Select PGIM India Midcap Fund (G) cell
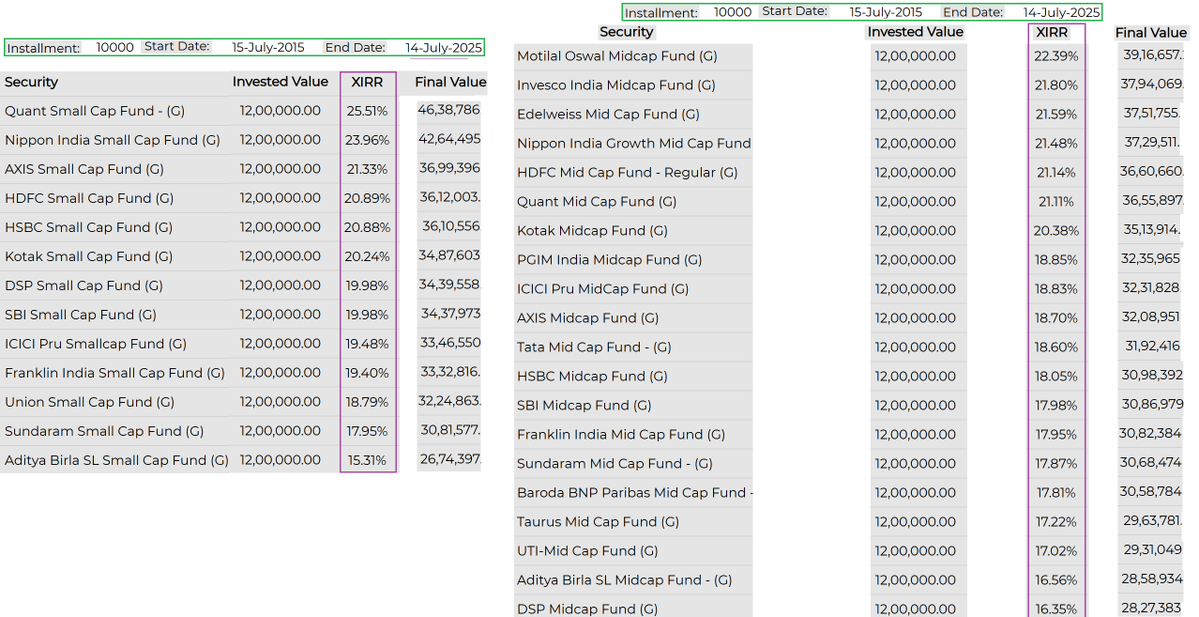1199x617 pixels. tap(609, 259)
